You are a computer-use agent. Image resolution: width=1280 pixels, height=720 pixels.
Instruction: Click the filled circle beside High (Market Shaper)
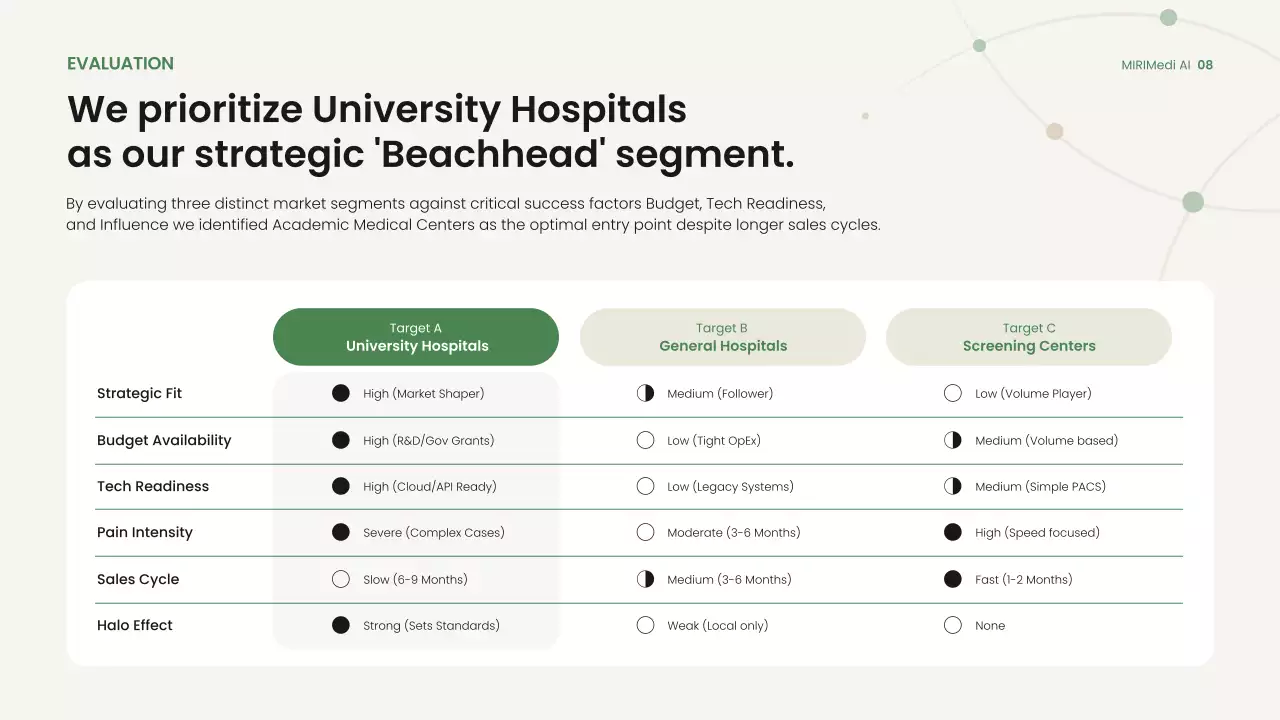point(341,393)
